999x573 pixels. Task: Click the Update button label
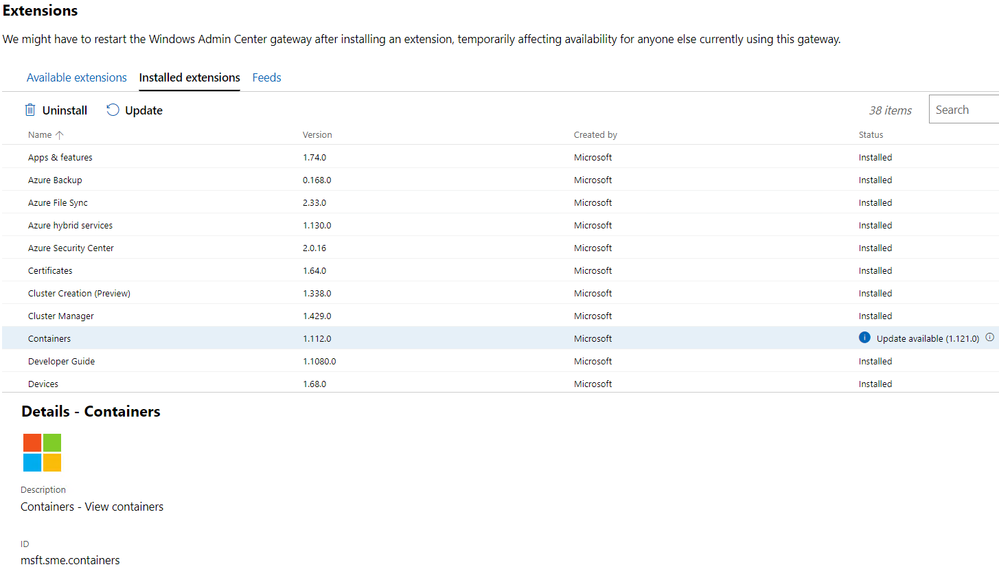point(143,110)
